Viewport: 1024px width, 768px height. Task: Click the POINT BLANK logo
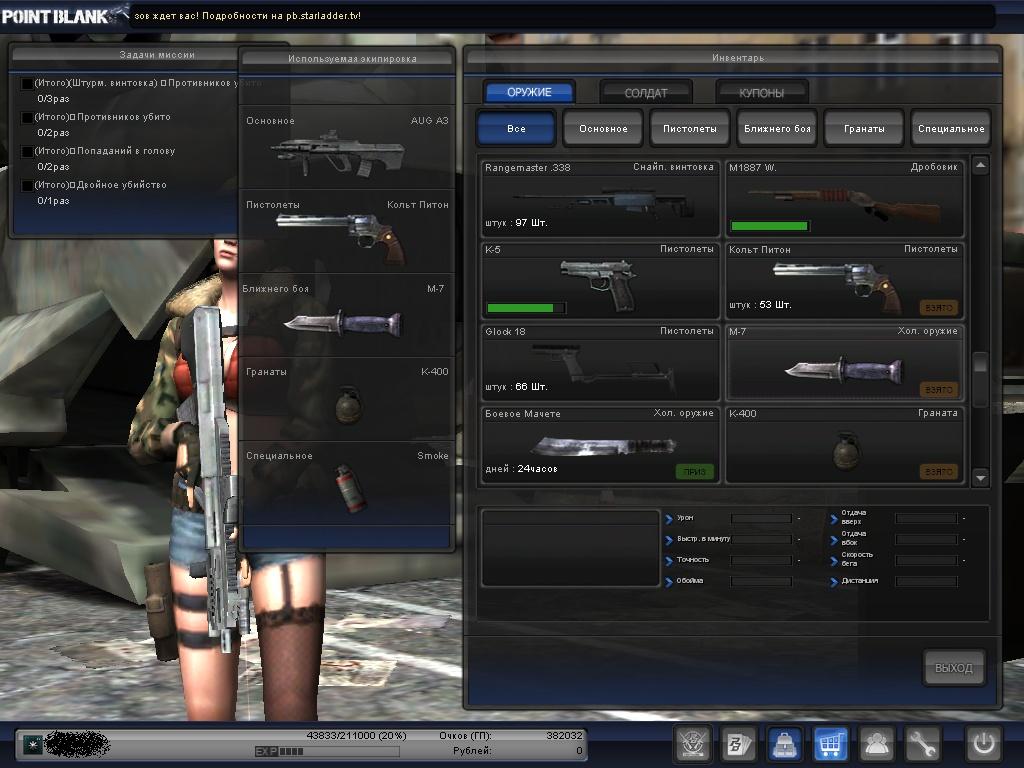click(63, 15)
